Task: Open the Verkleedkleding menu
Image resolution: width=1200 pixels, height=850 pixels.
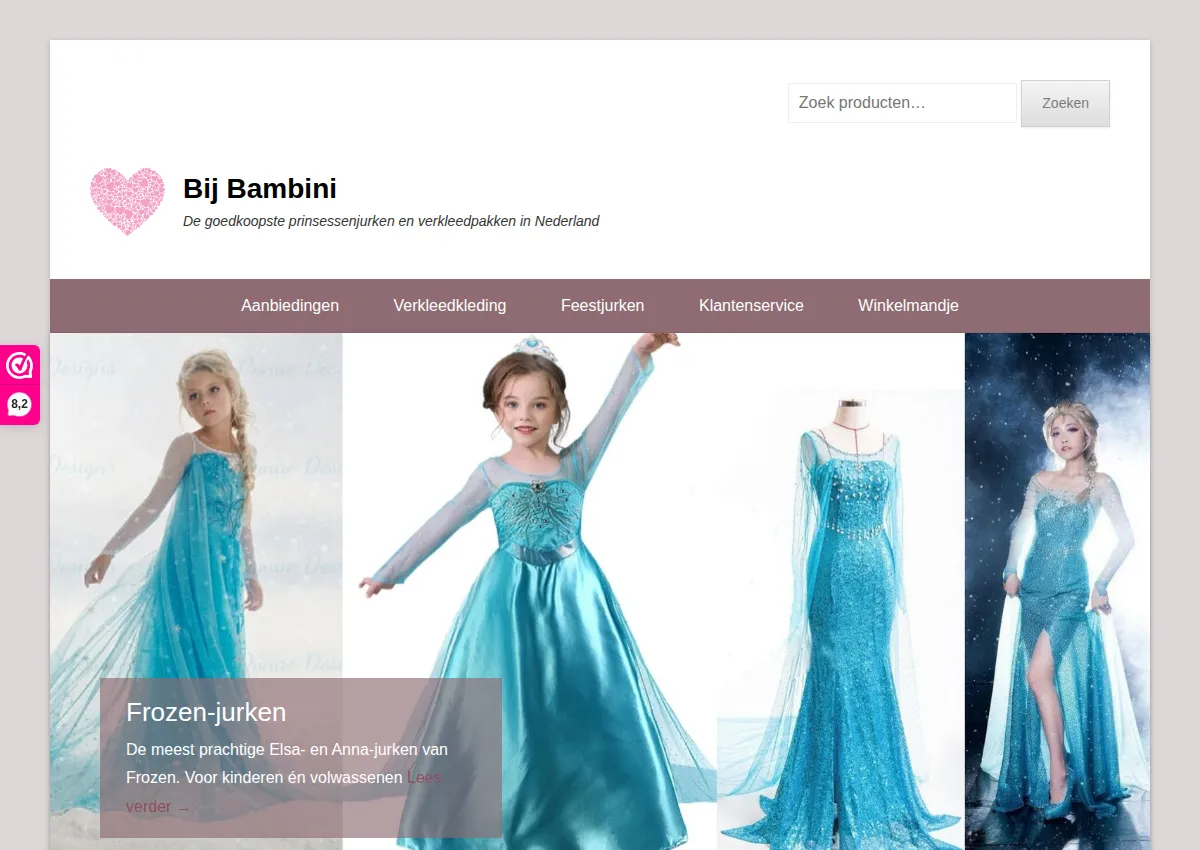Action: tap(450, 306)
